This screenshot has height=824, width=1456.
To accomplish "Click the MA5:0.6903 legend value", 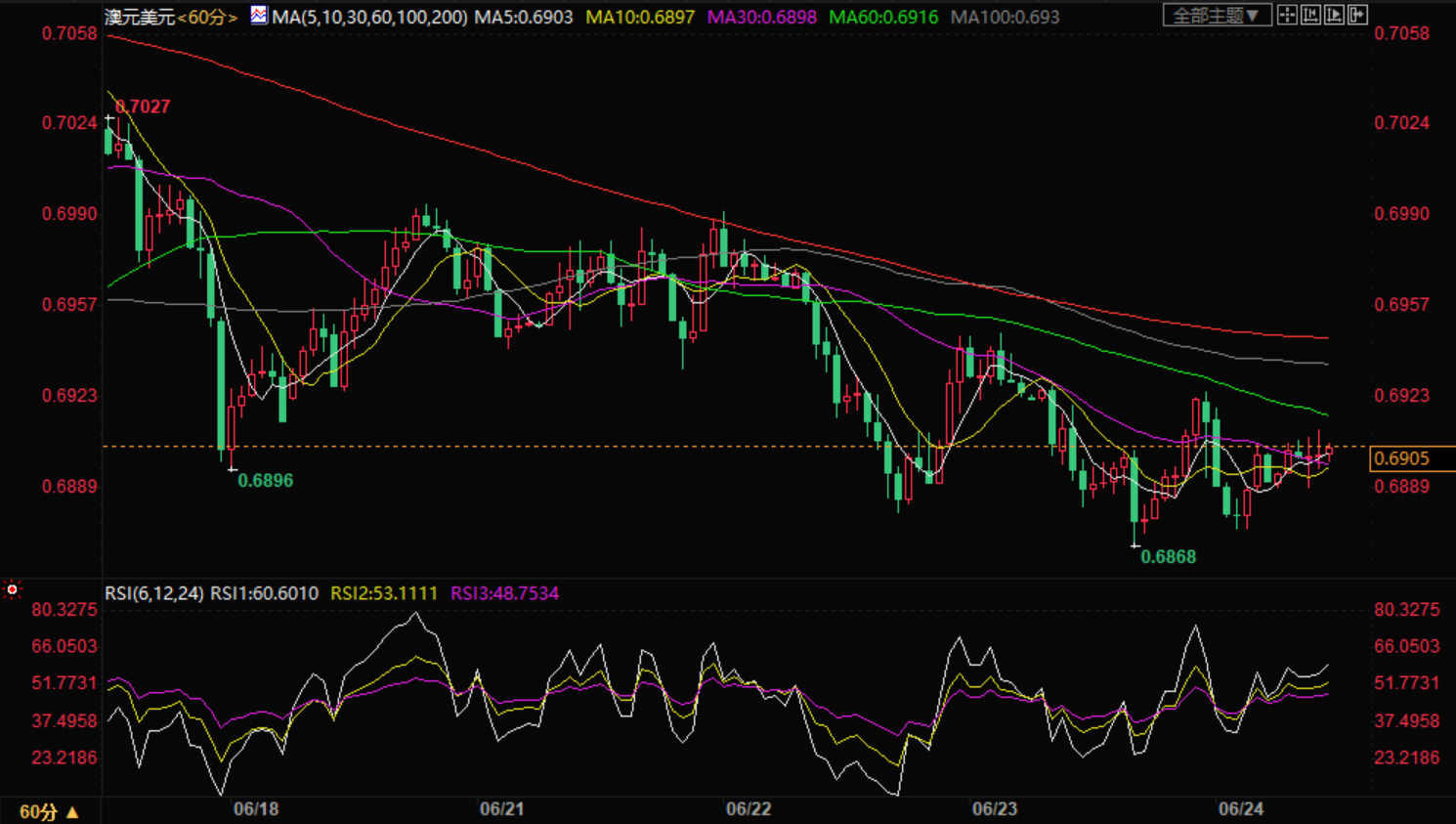I will [x=524, y=17].
